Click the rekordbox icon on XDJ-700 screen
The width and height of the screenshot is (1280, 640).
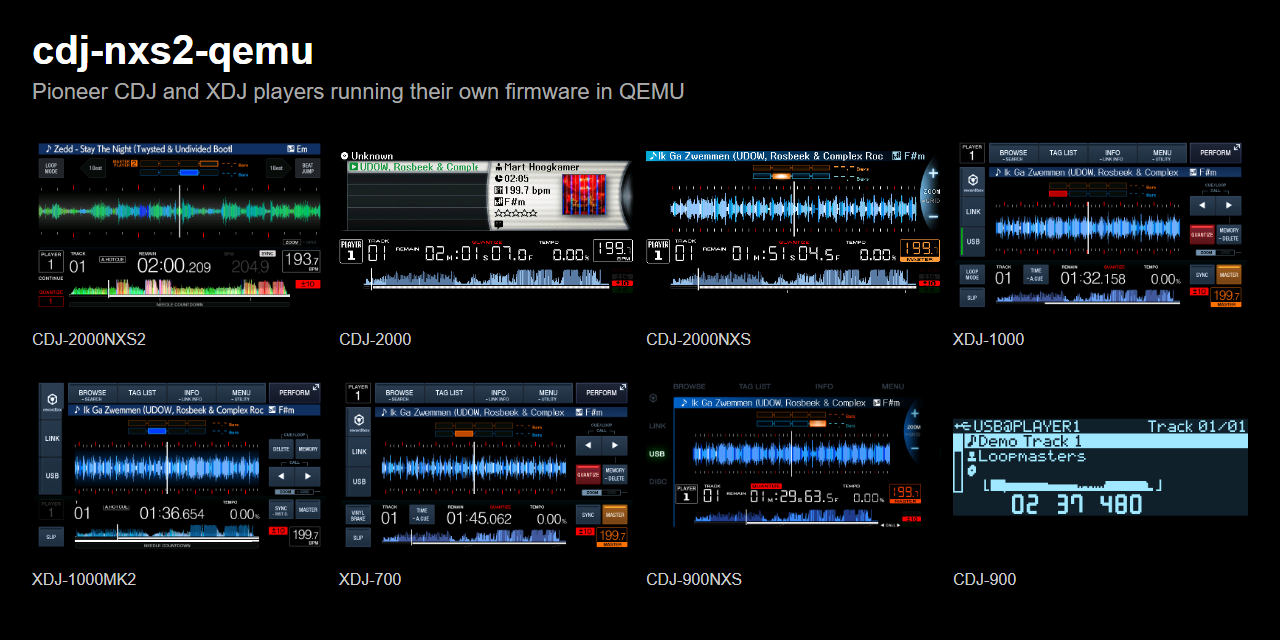359,421
